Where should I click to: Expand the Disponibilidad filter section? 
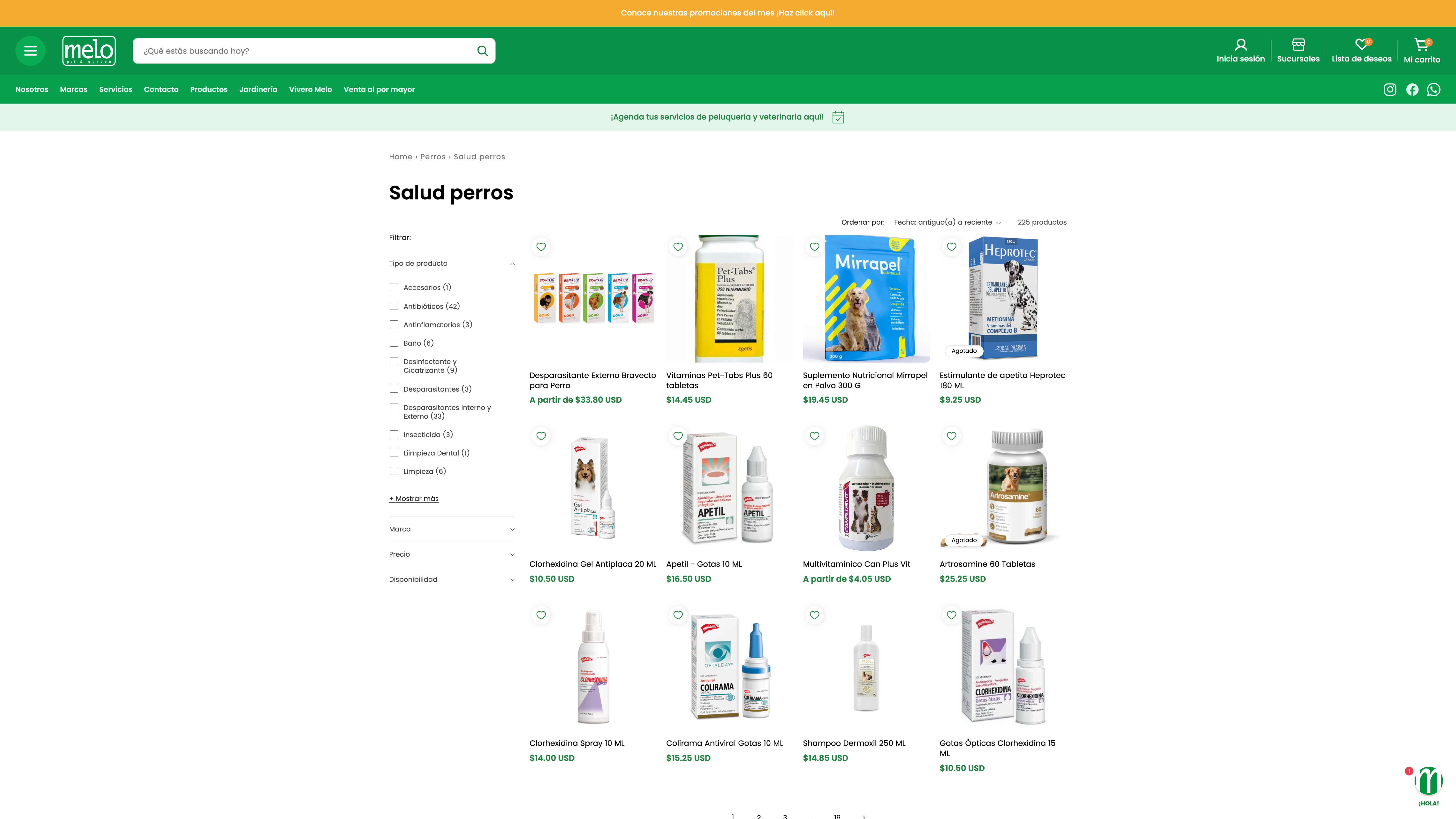click(452, 579)
